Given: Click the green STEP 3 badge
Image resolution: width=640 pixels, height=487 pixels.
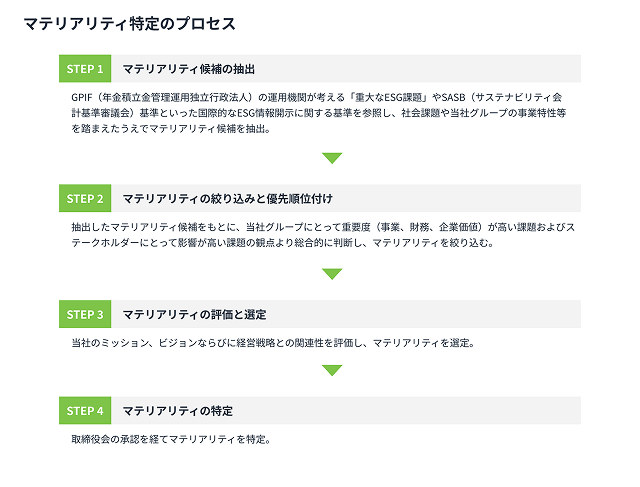Looking at the screenshot, I should (x=85, y=314).
